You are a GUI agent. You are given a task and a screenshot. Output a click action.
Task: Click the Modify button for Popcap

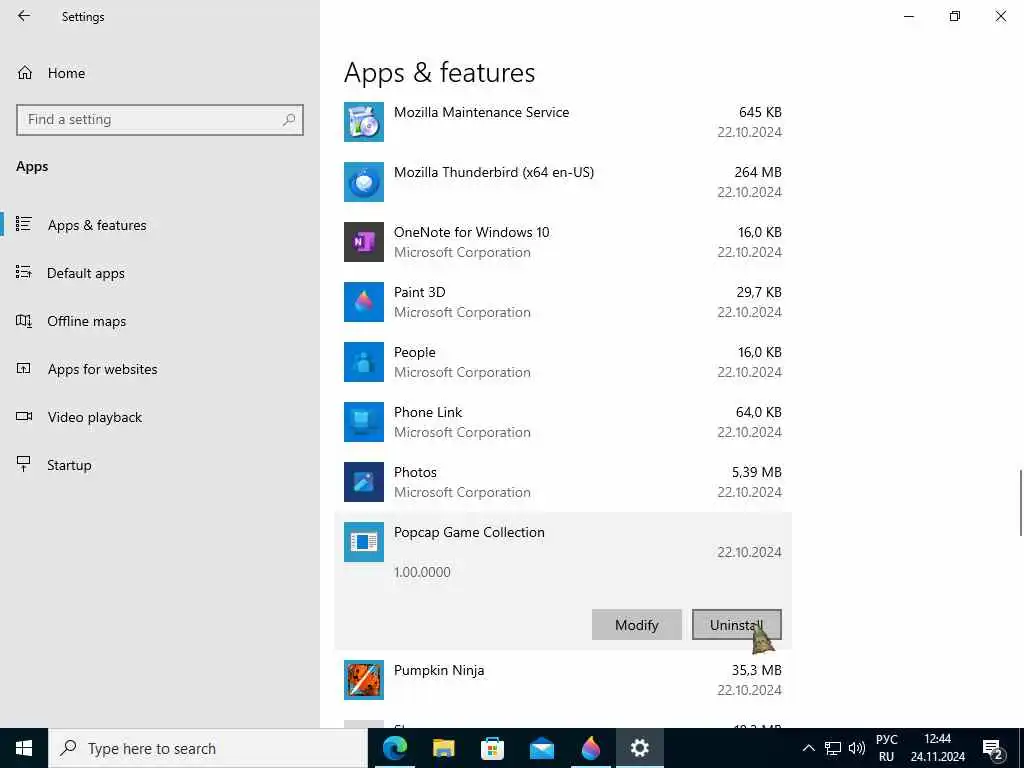(x=637, y=625)
